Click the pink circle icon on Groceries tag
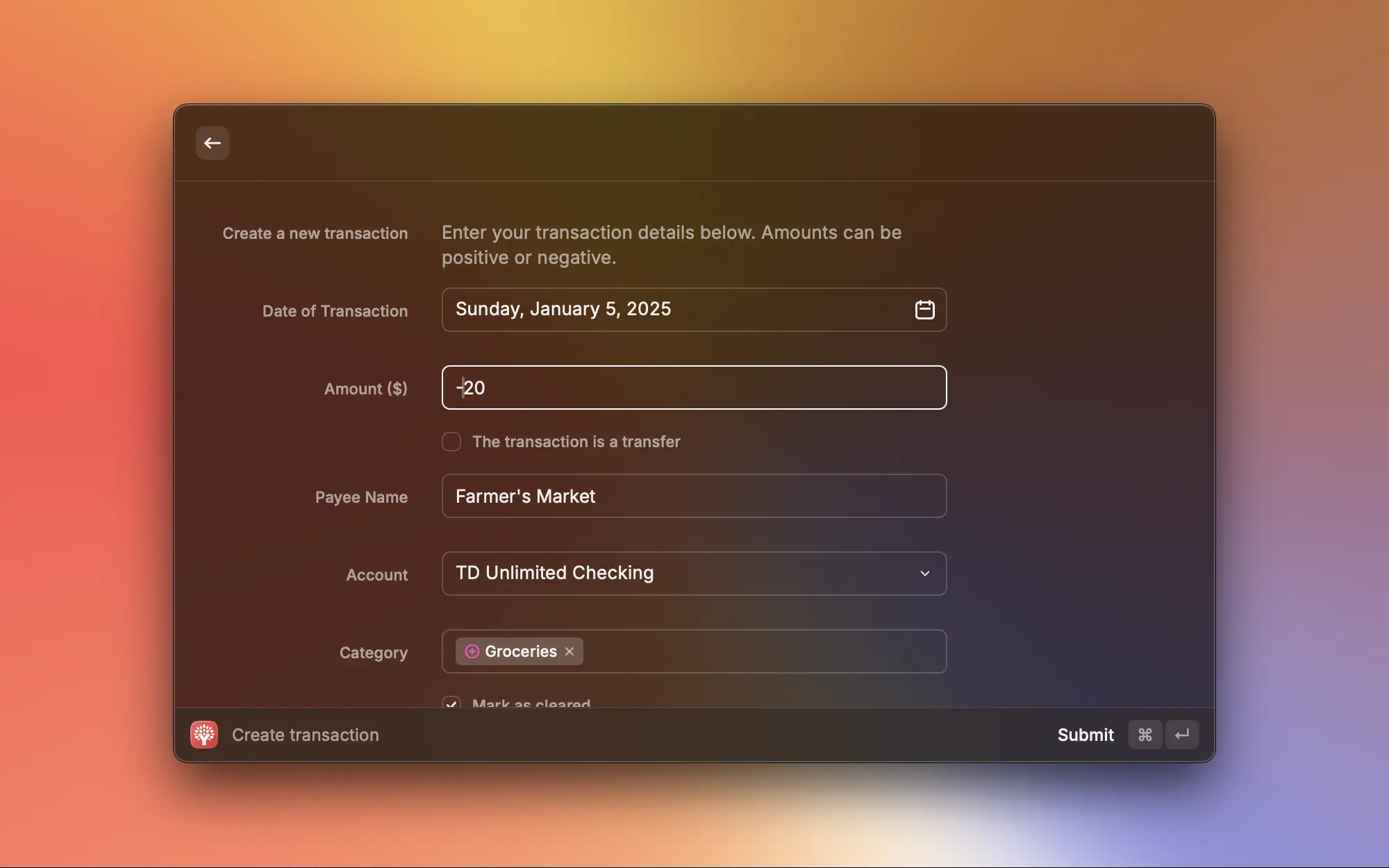Image resolution: width=1389 pixels, height=868 pixels. tap(472, 651)
